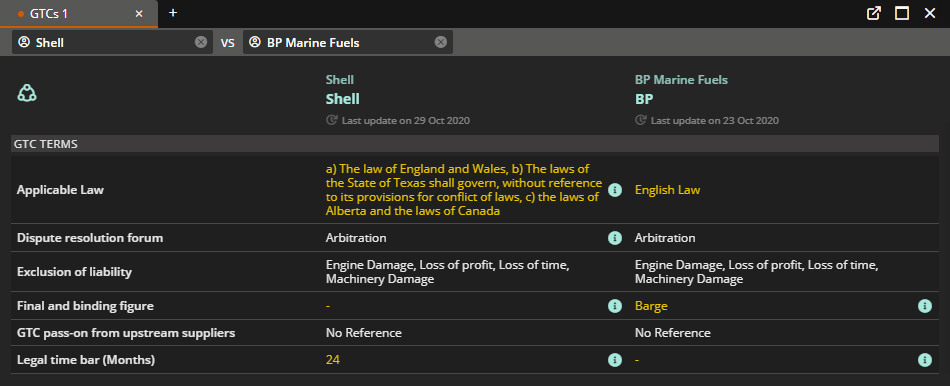Open info icon for BP Legal time bar

[x=925, y=360]
